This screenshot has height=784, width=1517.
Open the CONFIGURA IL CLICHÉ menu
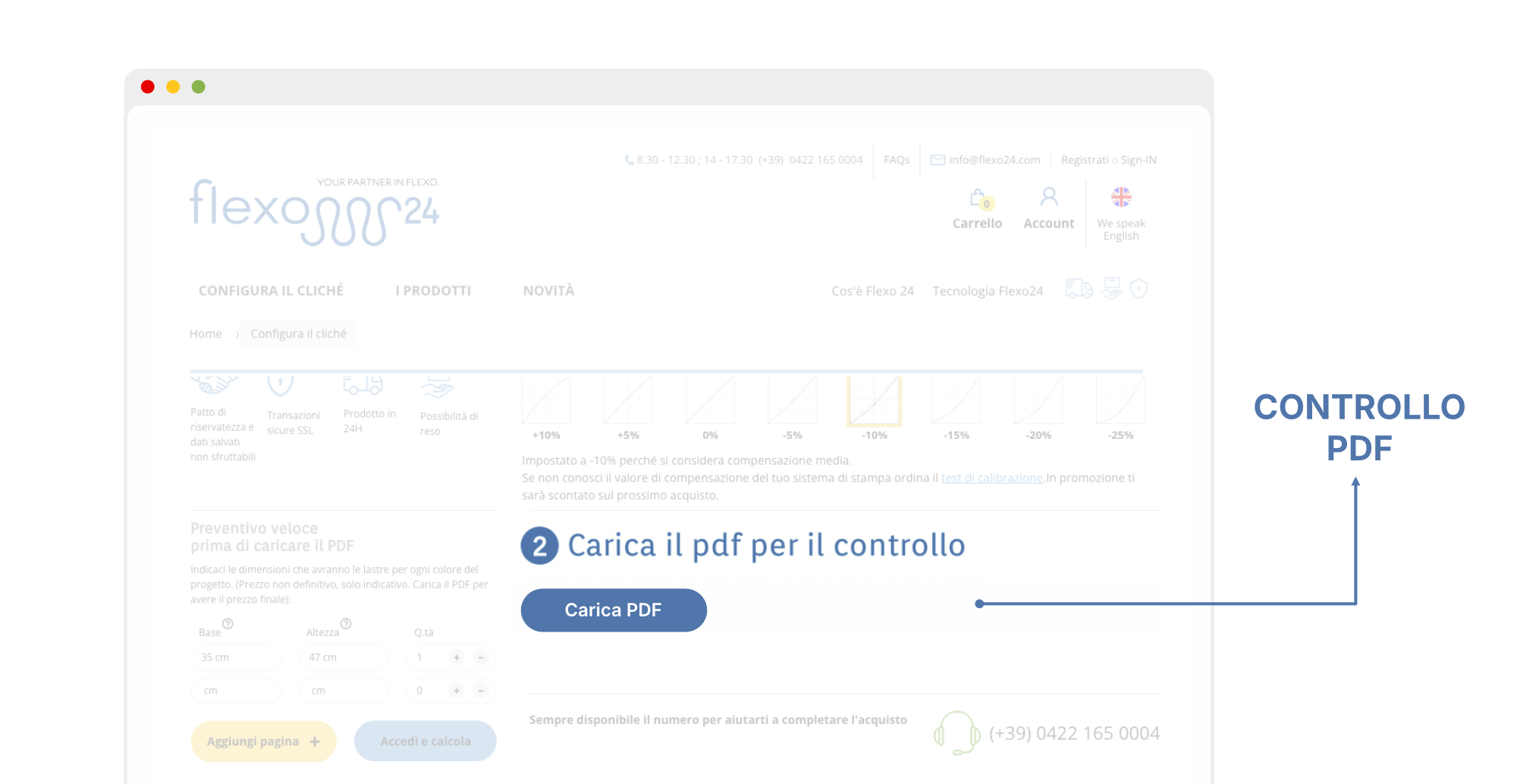[x=271, y=290]
